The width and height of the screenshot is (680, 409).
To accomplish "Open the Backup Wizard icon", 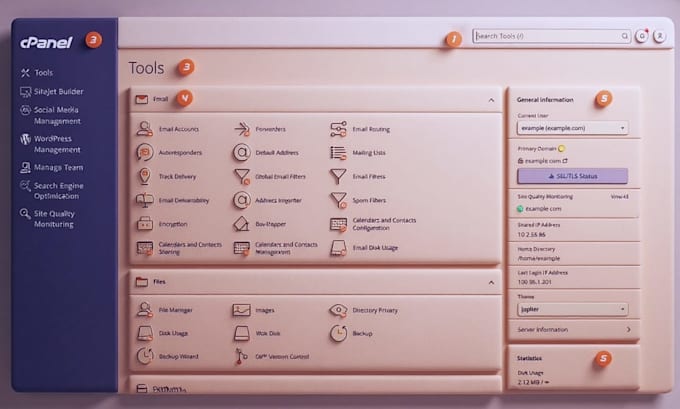I will coord(144,356).
